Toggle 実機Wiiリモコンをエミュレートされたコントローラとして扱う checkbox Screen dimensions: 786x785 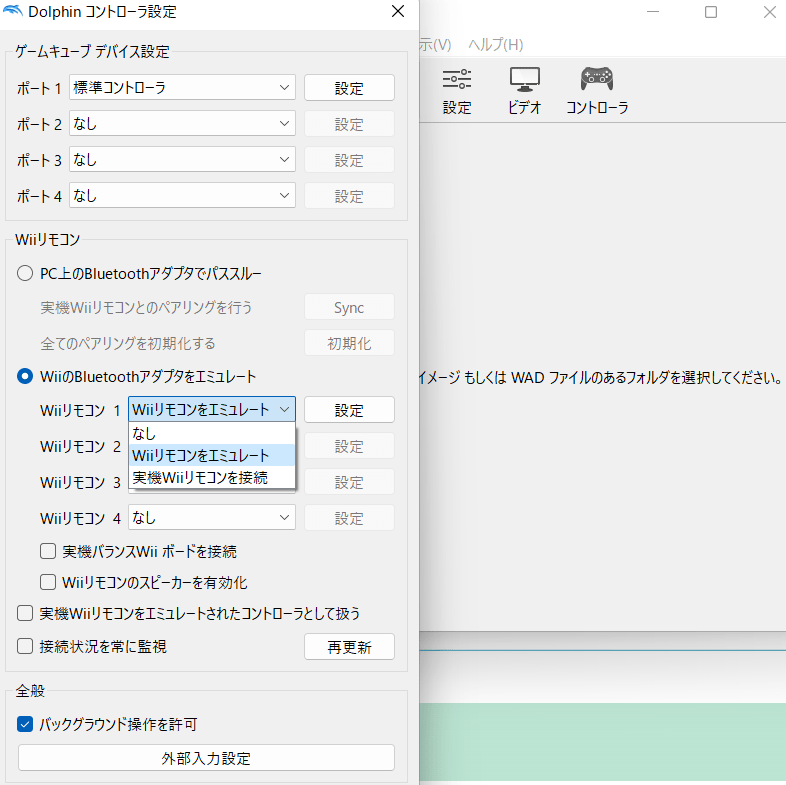25,614
